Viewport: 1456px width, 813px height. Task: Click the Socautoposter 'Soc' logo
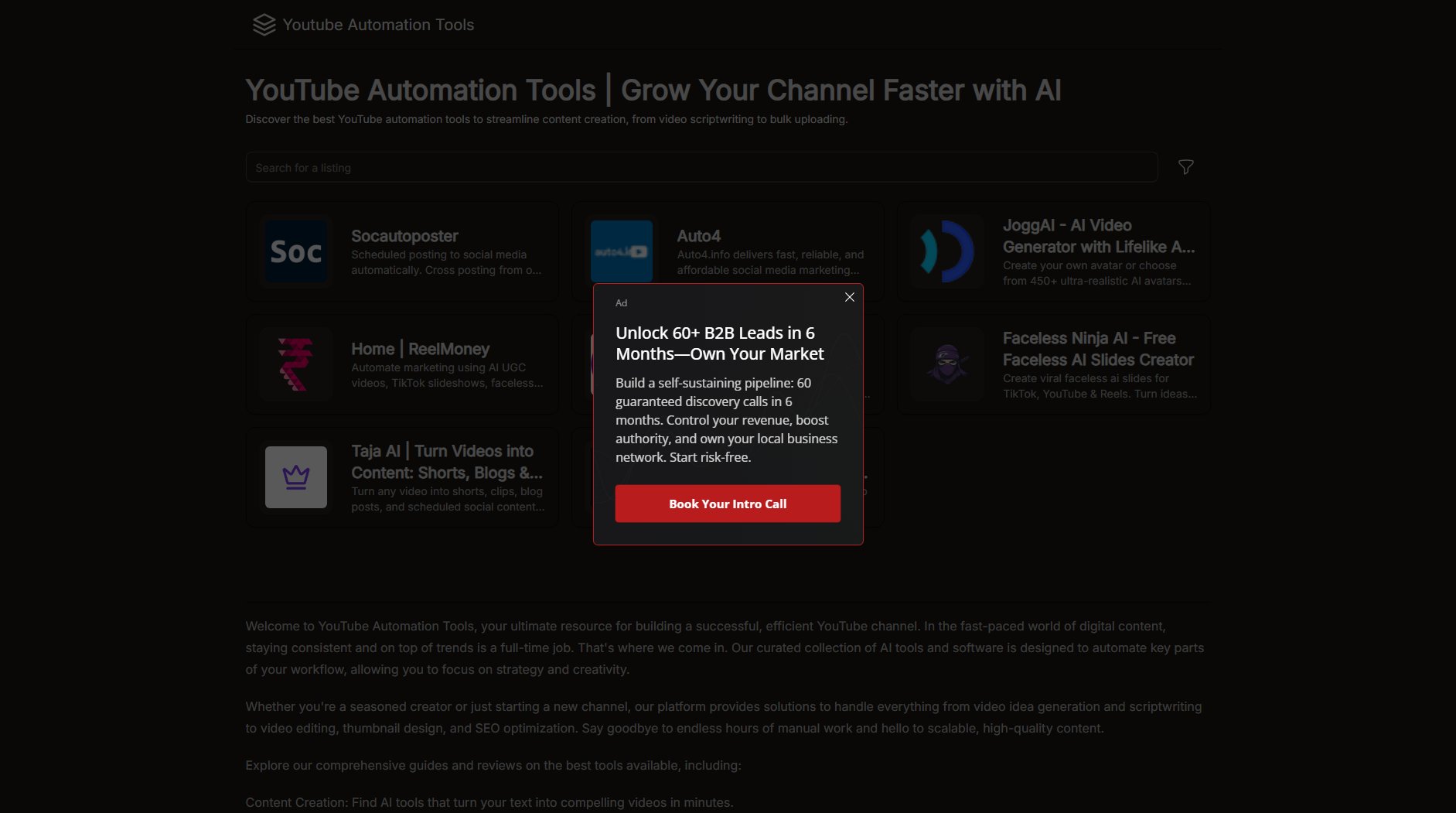tap(295, 251)
